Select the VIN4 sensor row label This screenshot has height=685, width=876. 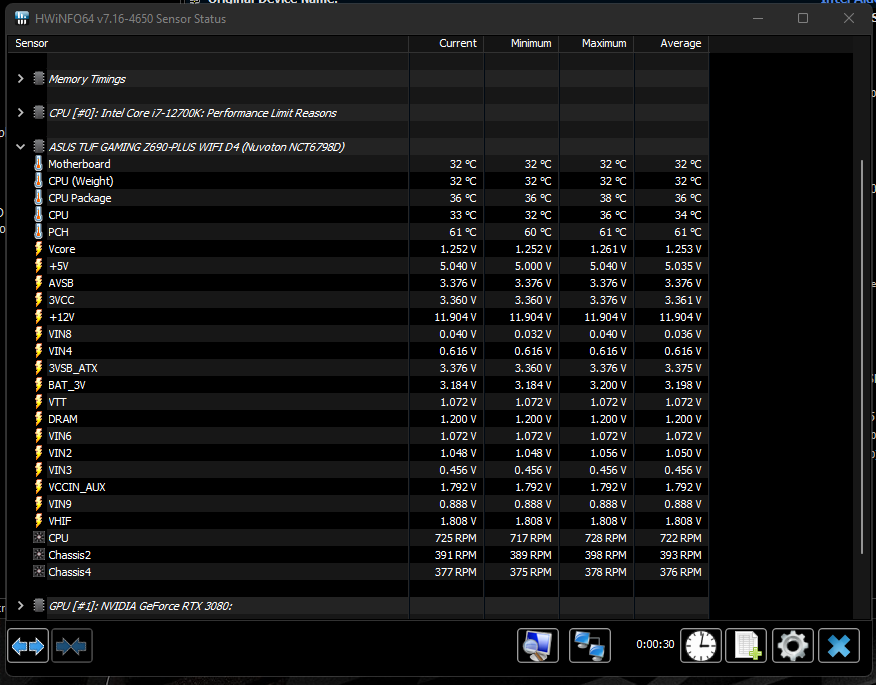(60, 351)
